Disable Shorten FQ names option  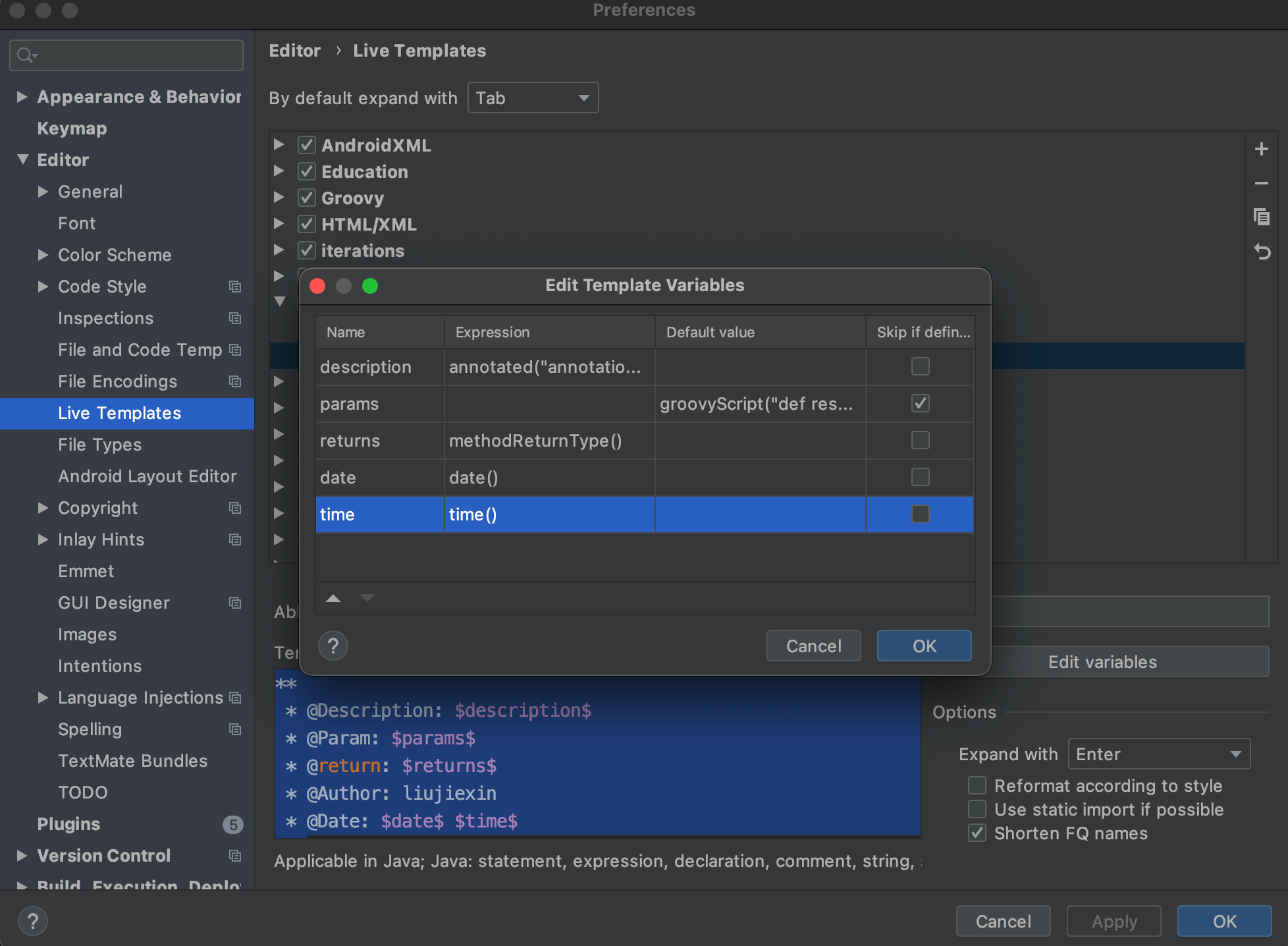977,833
